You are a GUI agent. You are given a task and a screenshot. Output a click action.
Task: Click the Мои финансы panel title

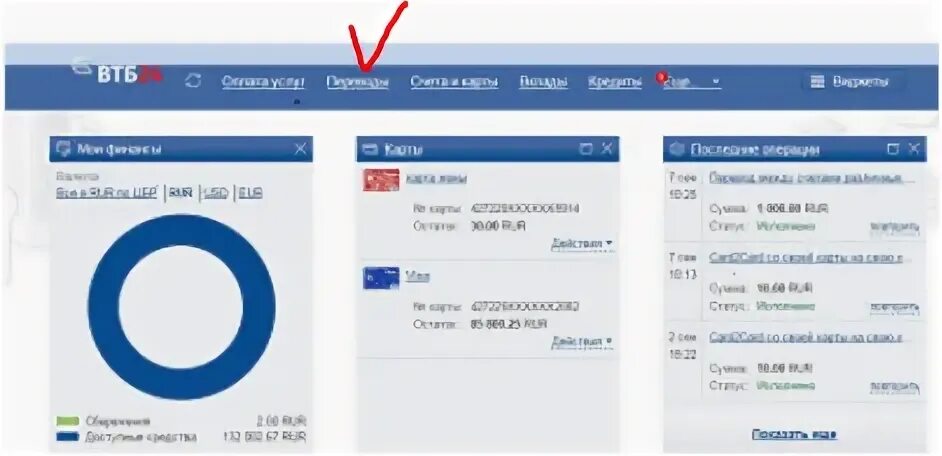click(x=120, y=149)
